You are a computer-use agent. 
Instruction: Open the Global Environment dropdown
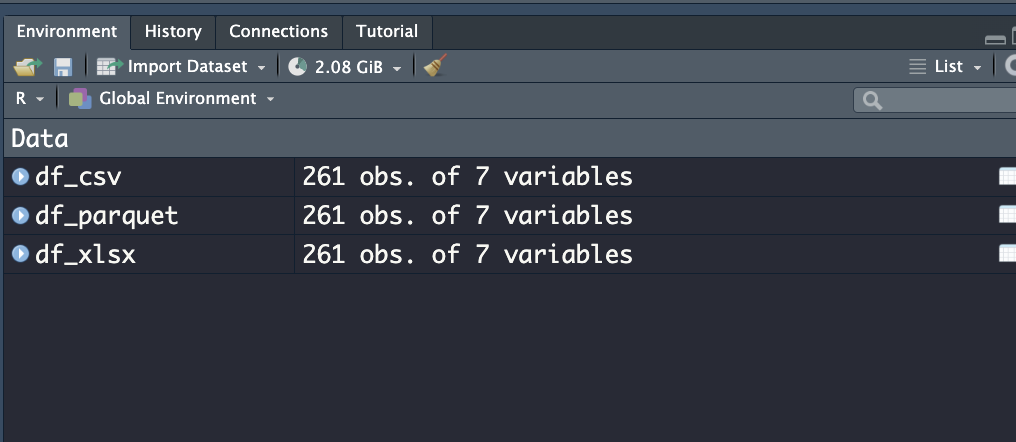(172, 99)
